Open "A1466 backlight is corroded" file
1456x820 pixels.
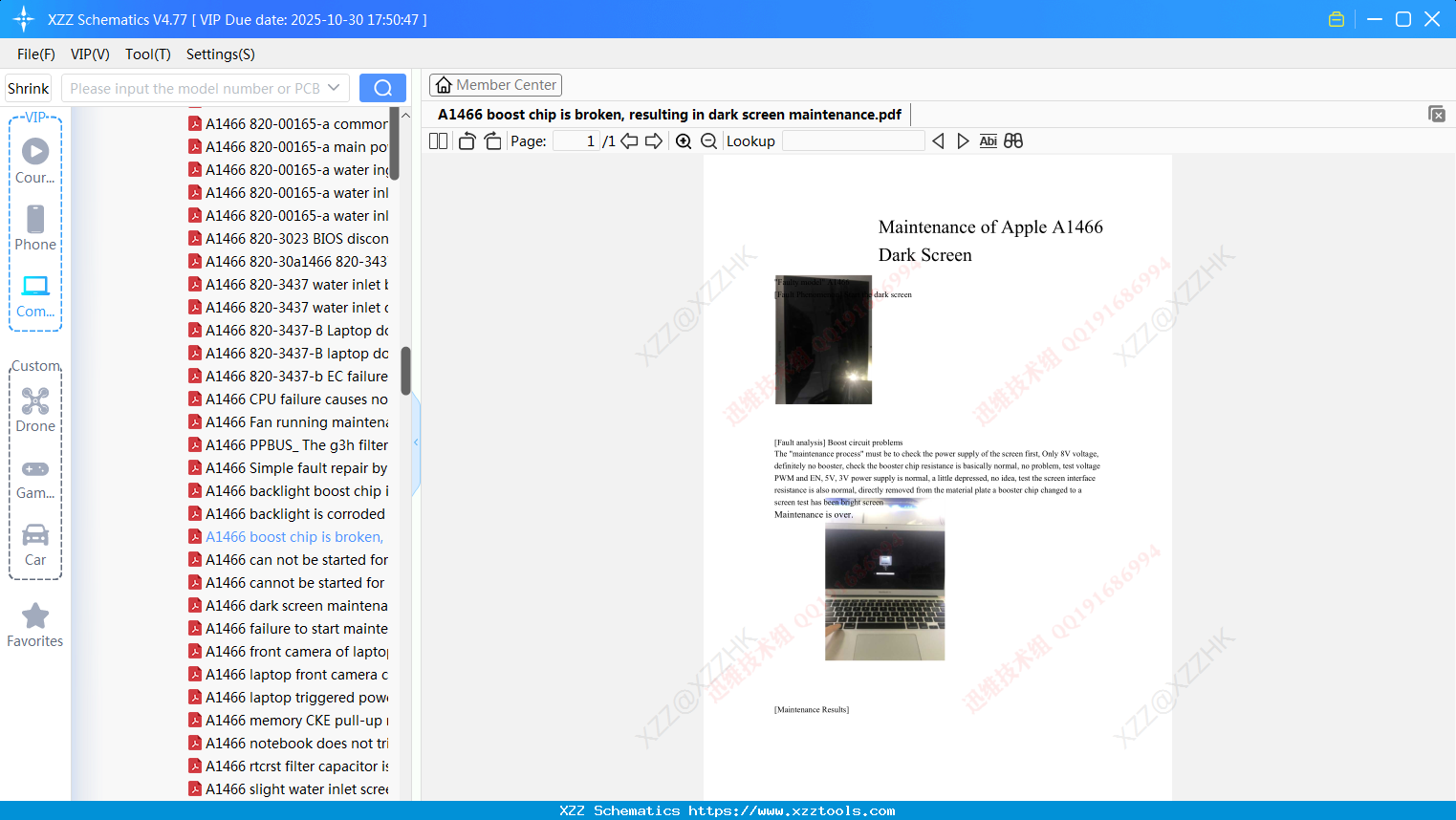(288, 514)
